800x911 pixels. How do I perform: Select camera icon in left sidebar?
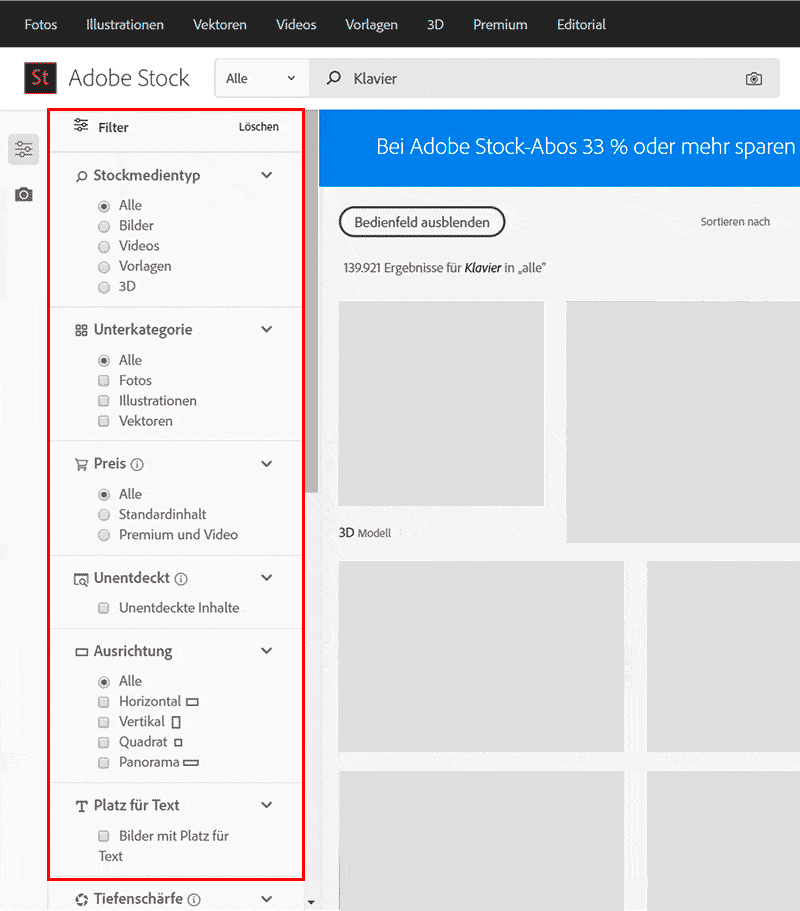[x=24, y=194]
